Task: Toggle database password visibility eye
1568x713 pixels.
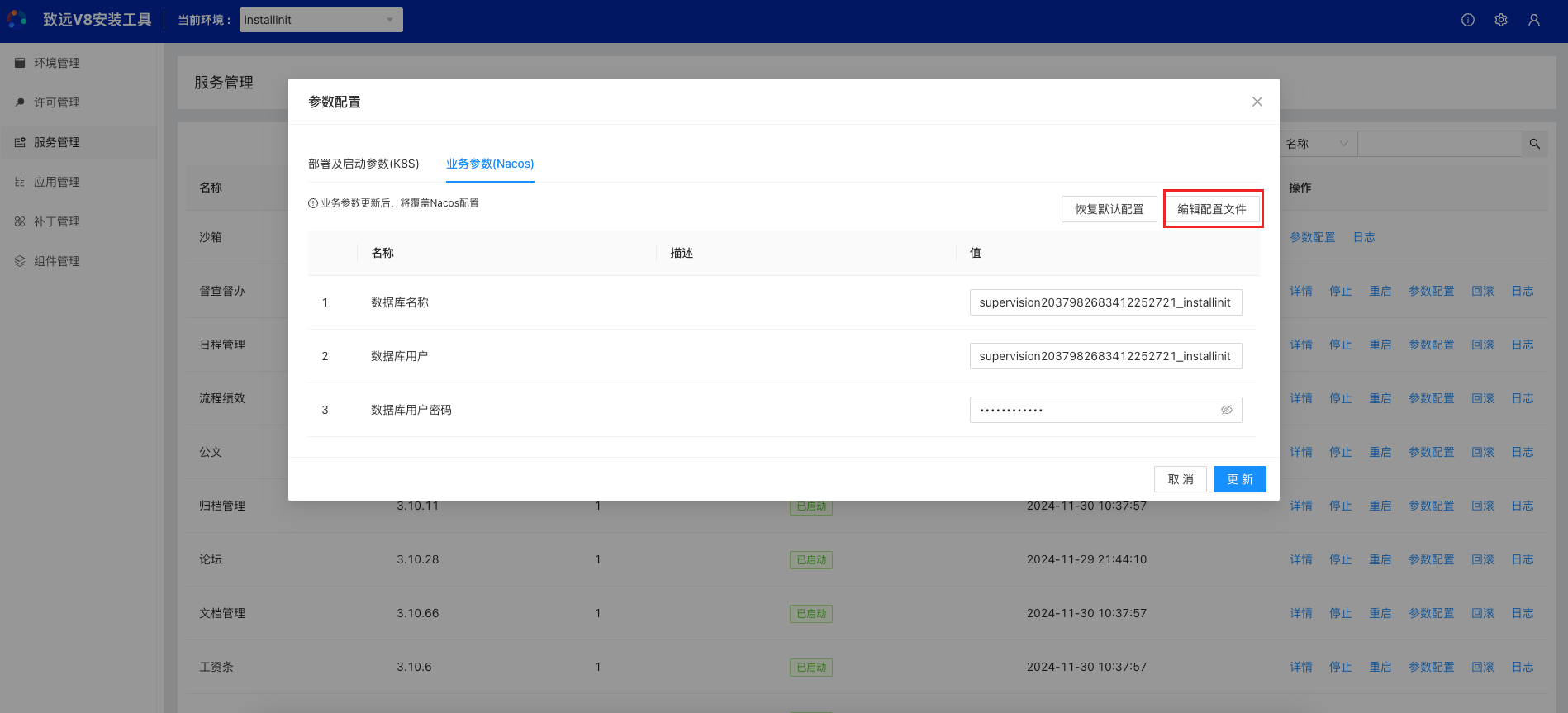Action: click(x=1227, y=410)
